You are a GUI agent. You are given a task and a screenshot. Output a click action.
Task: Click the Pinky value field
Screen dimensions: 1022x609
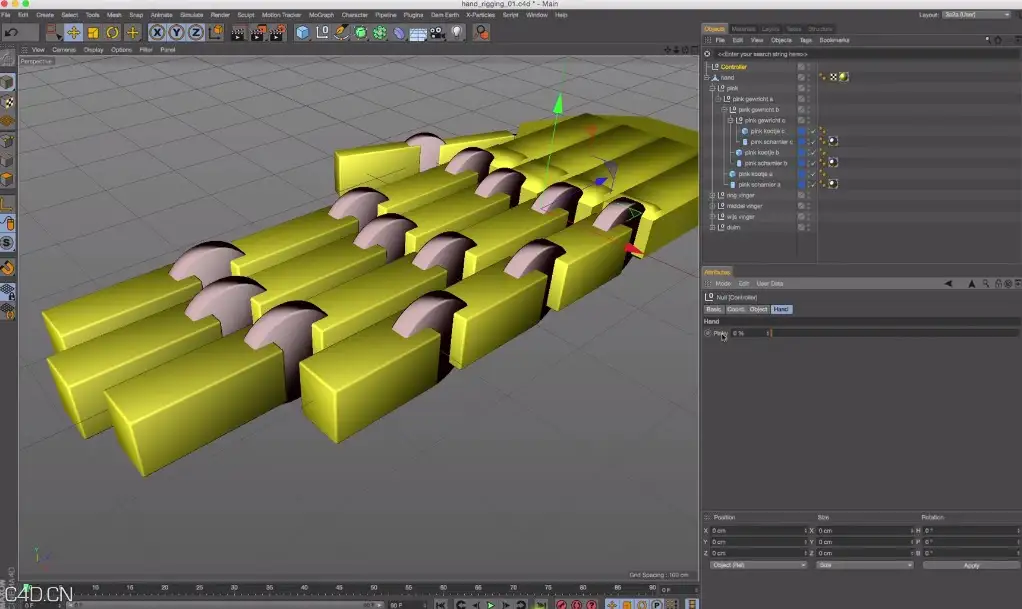coord(748,333)
